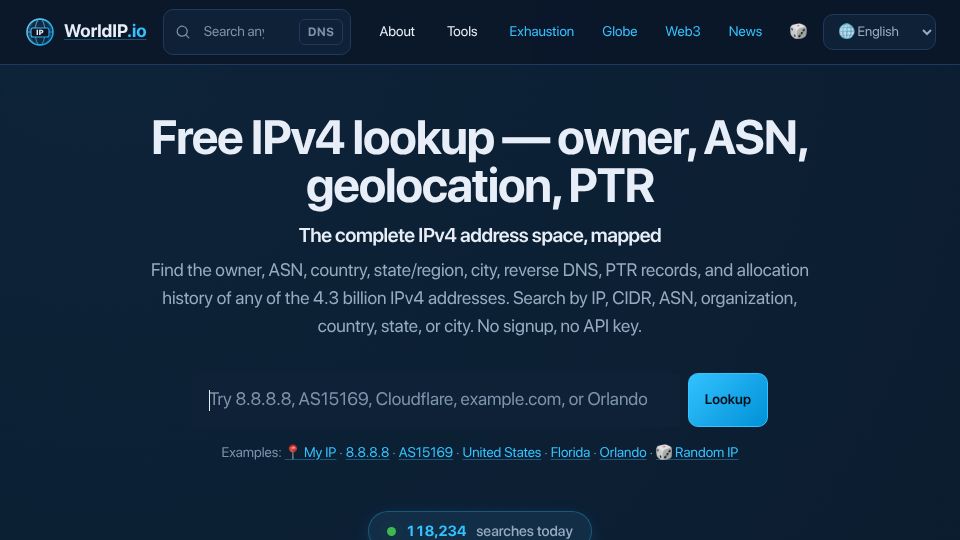This screenshot has width=960, height=540.
Task: Open the About menu
Action: pyautogui.click(x=397, y=32)
